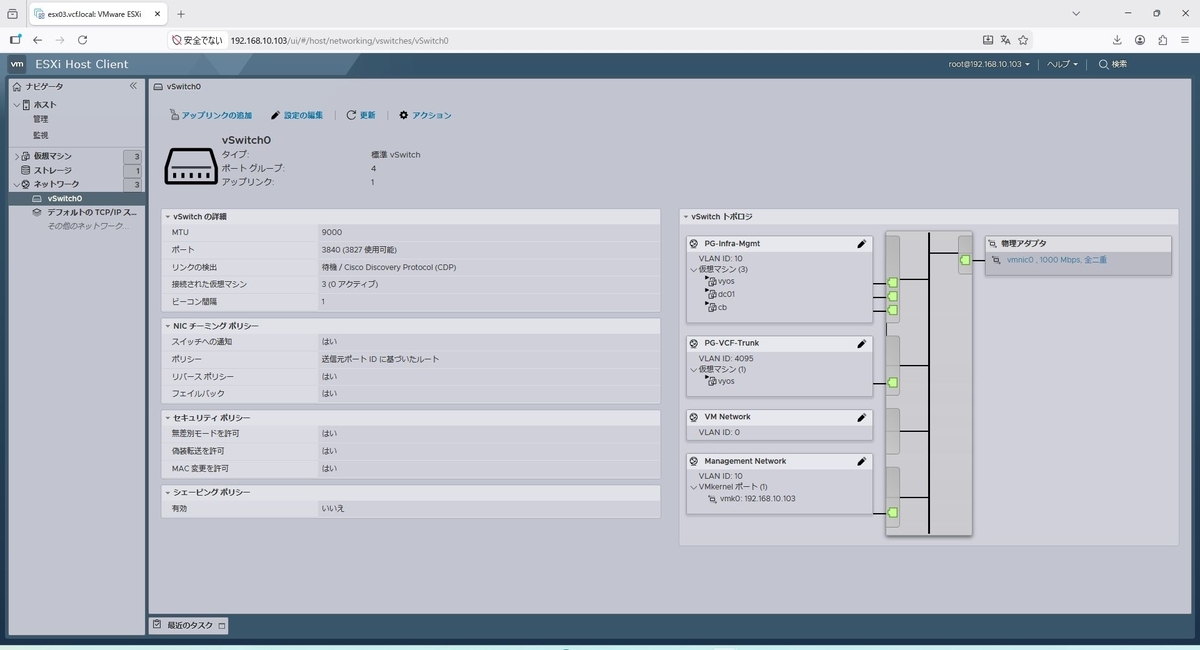Collapse the vSwitch トポロジ panel
This screenshot has width=1200, height=650.
click(686, 217)
